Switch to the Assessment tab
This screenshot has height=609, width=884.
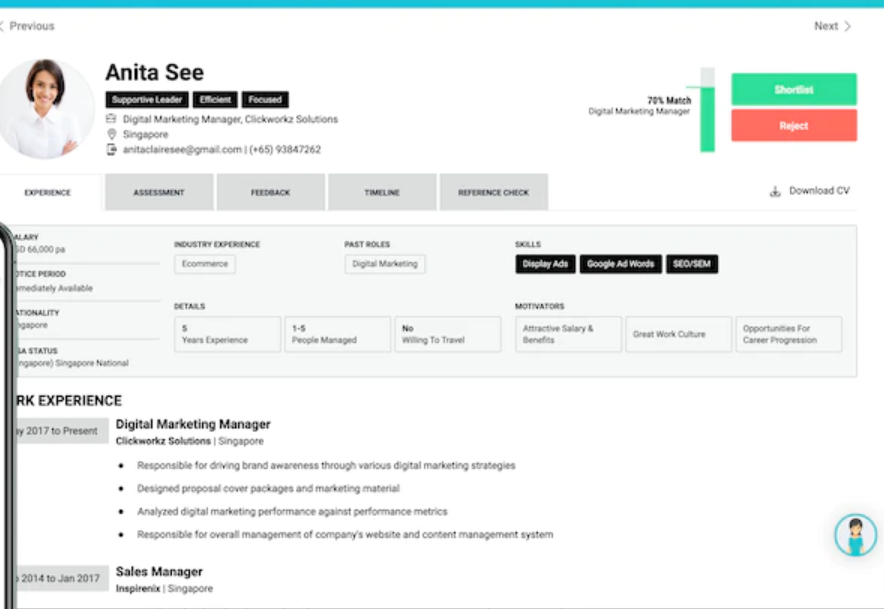click(x=159, y=192)
